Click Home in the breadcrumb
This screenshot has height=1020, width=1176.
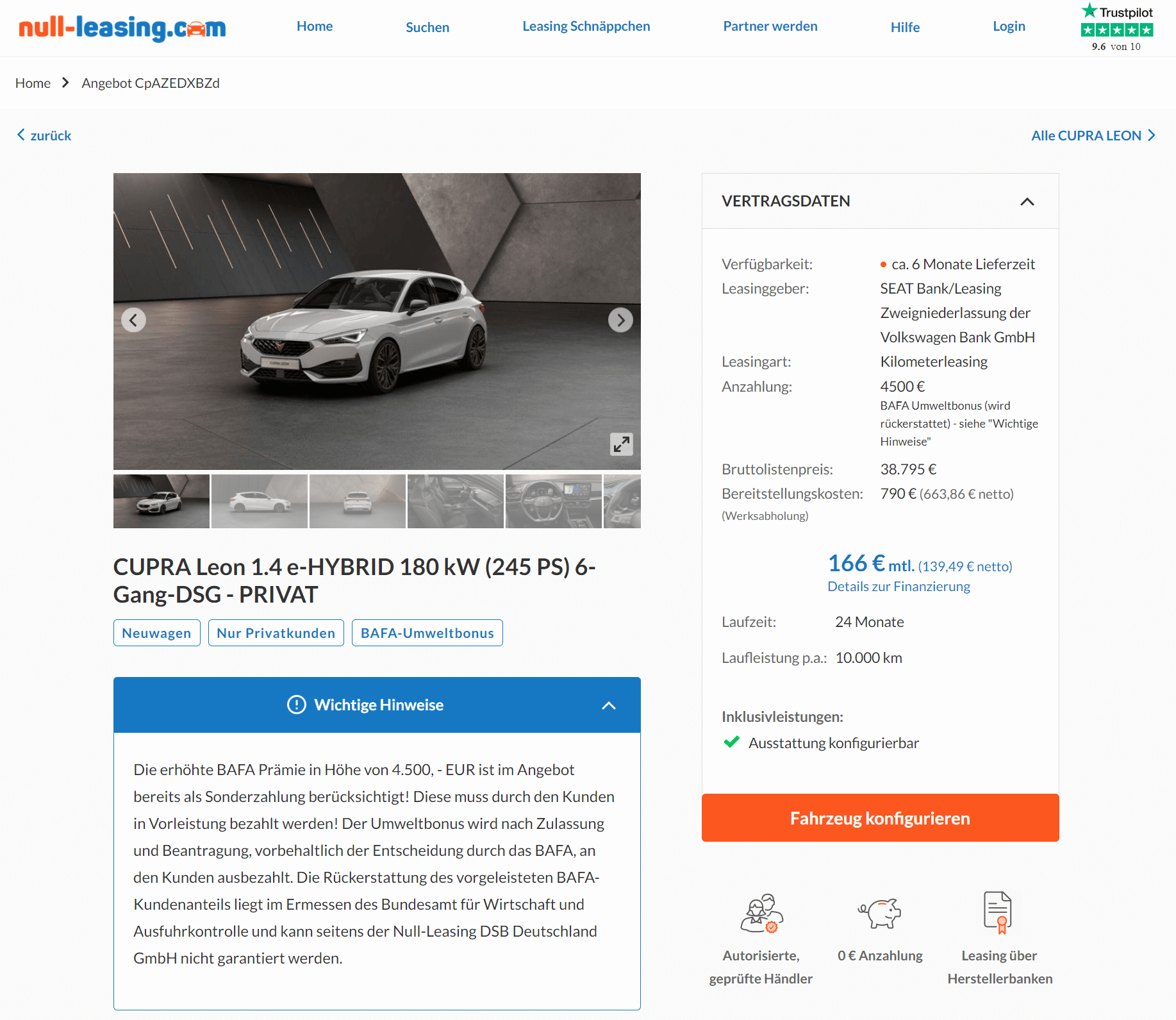pyautogui.click(x=33, y=83)
